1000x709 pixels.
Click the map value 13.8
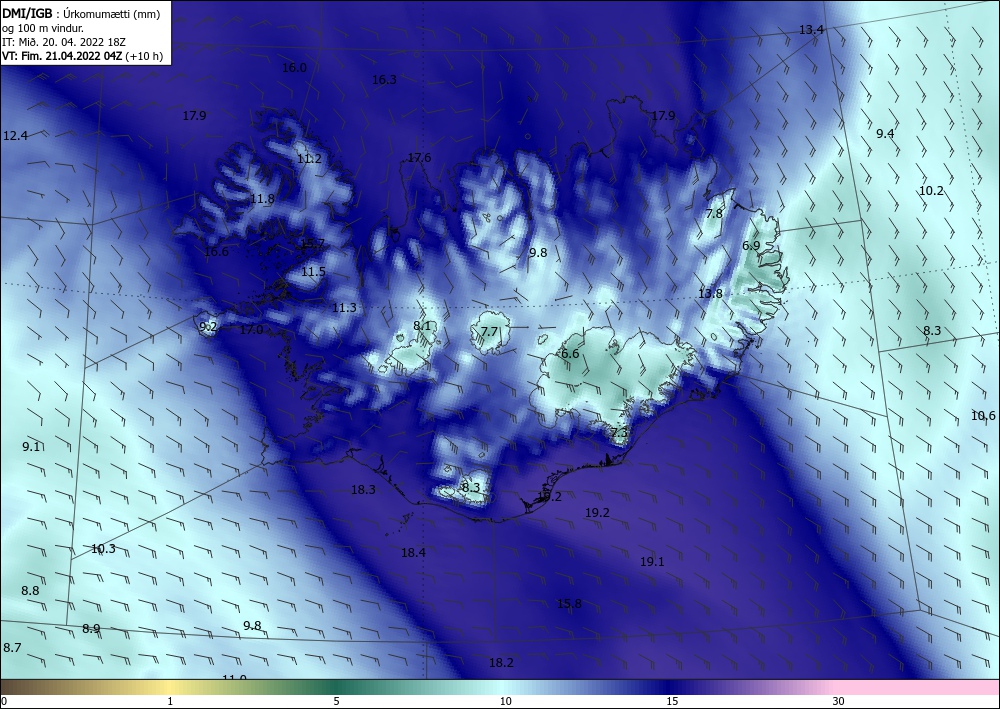tap(710, 293)
